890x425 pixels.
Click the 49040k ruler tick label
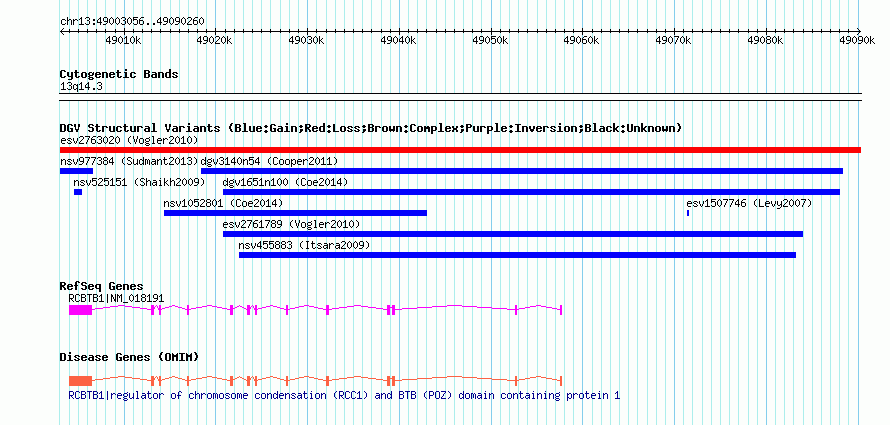tap(398, 40)
